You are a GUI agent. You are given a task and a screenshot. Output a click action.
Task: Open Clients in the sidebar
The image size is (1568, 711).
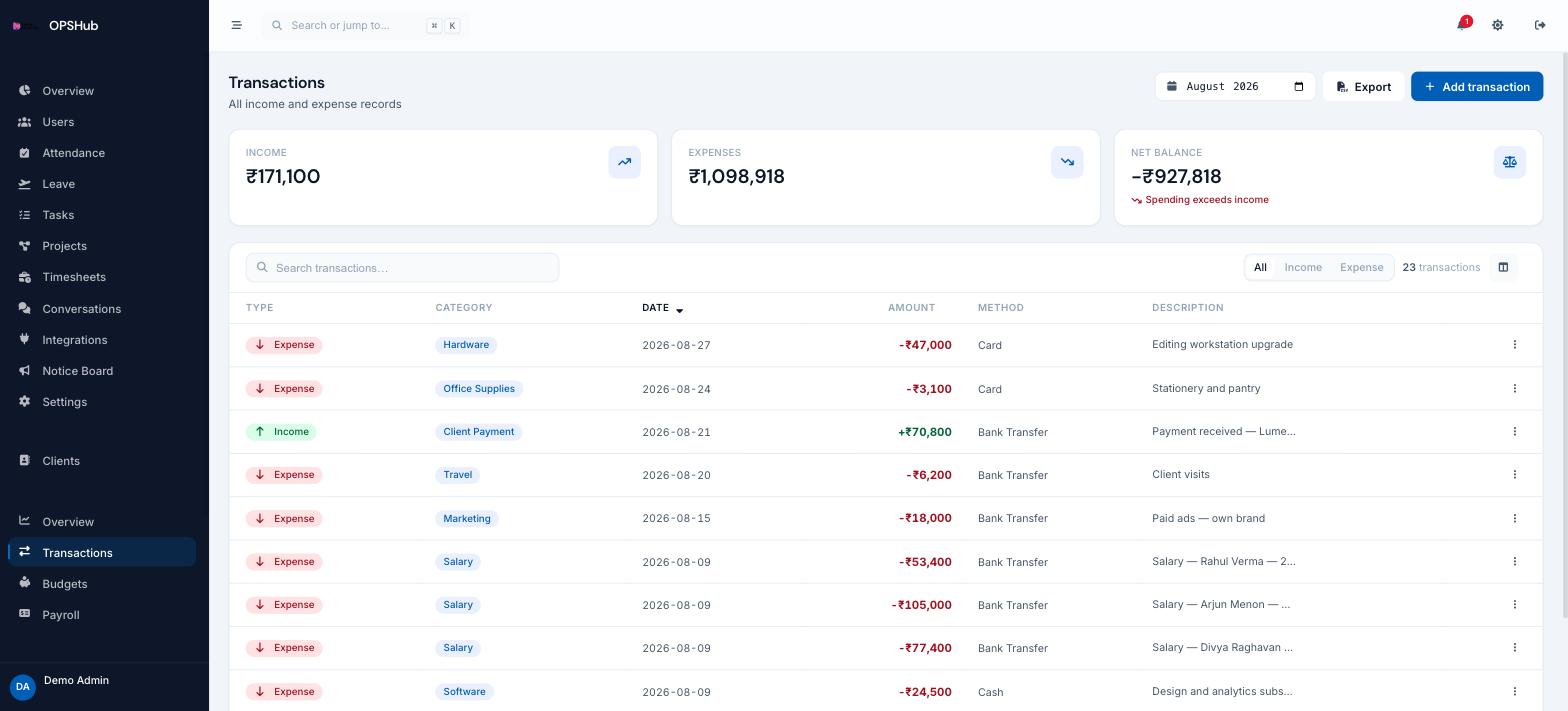pyautogui.click(x=102, y=461)
